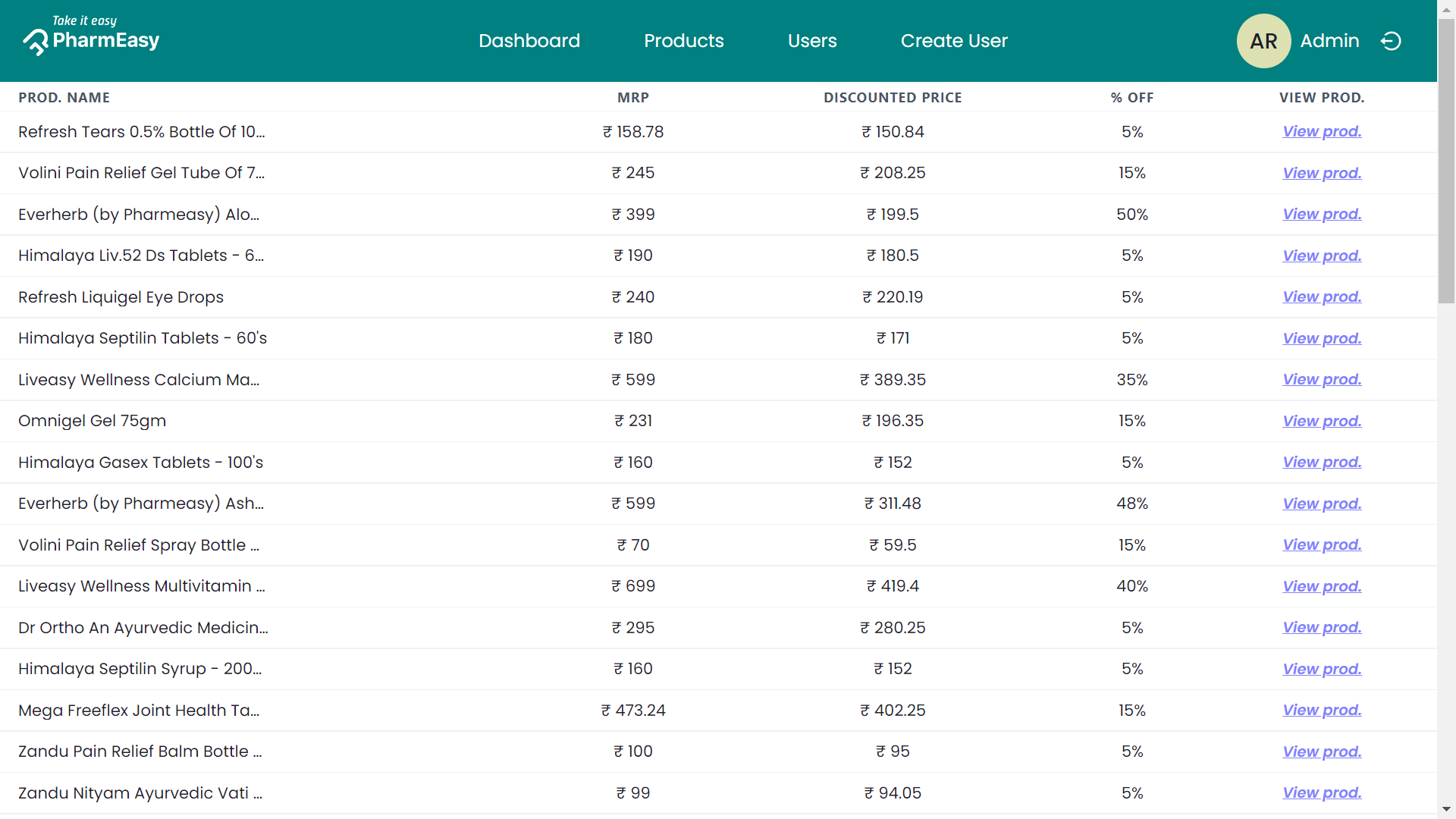1456x819 pixels.
Task: View product for Himalaya Gasex Tablets 100's
Action: click(x=1321, y=462)
